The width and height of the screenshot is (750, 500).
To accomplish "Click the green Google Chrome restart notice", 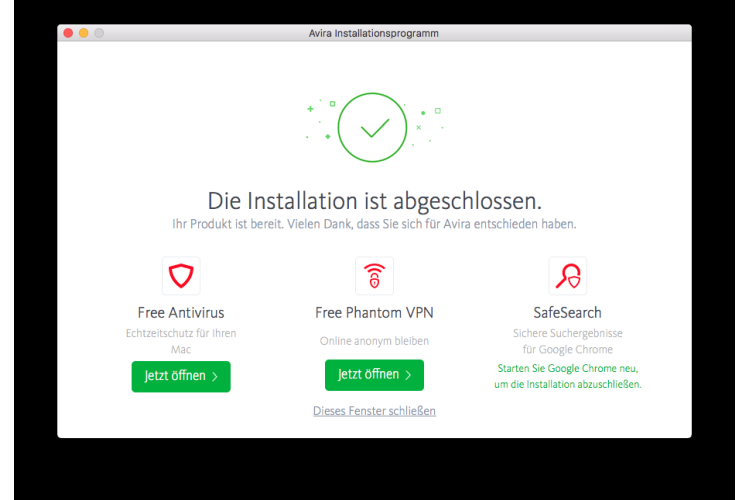I will (568, 376).
